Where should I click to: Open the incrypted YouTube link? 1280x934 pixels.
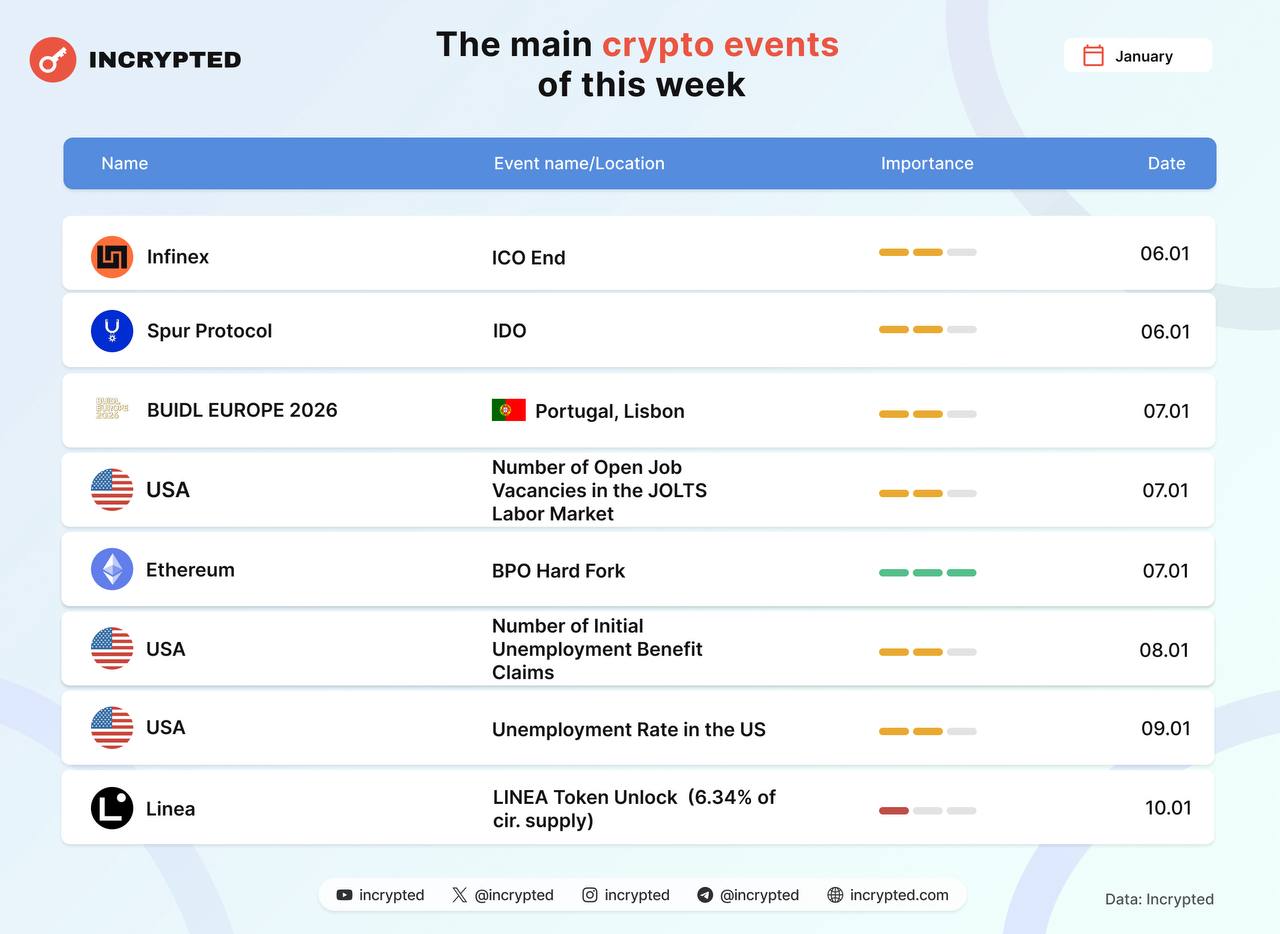(380, 895)
